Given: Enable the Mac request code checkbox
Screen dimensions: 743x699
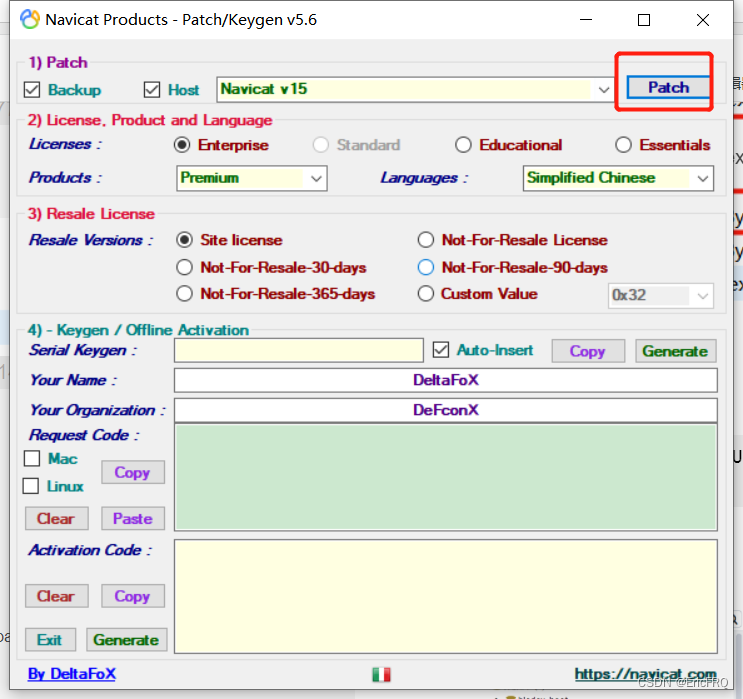Looking at the screenshot, I should pyautogui.click(x=32, y=458).
